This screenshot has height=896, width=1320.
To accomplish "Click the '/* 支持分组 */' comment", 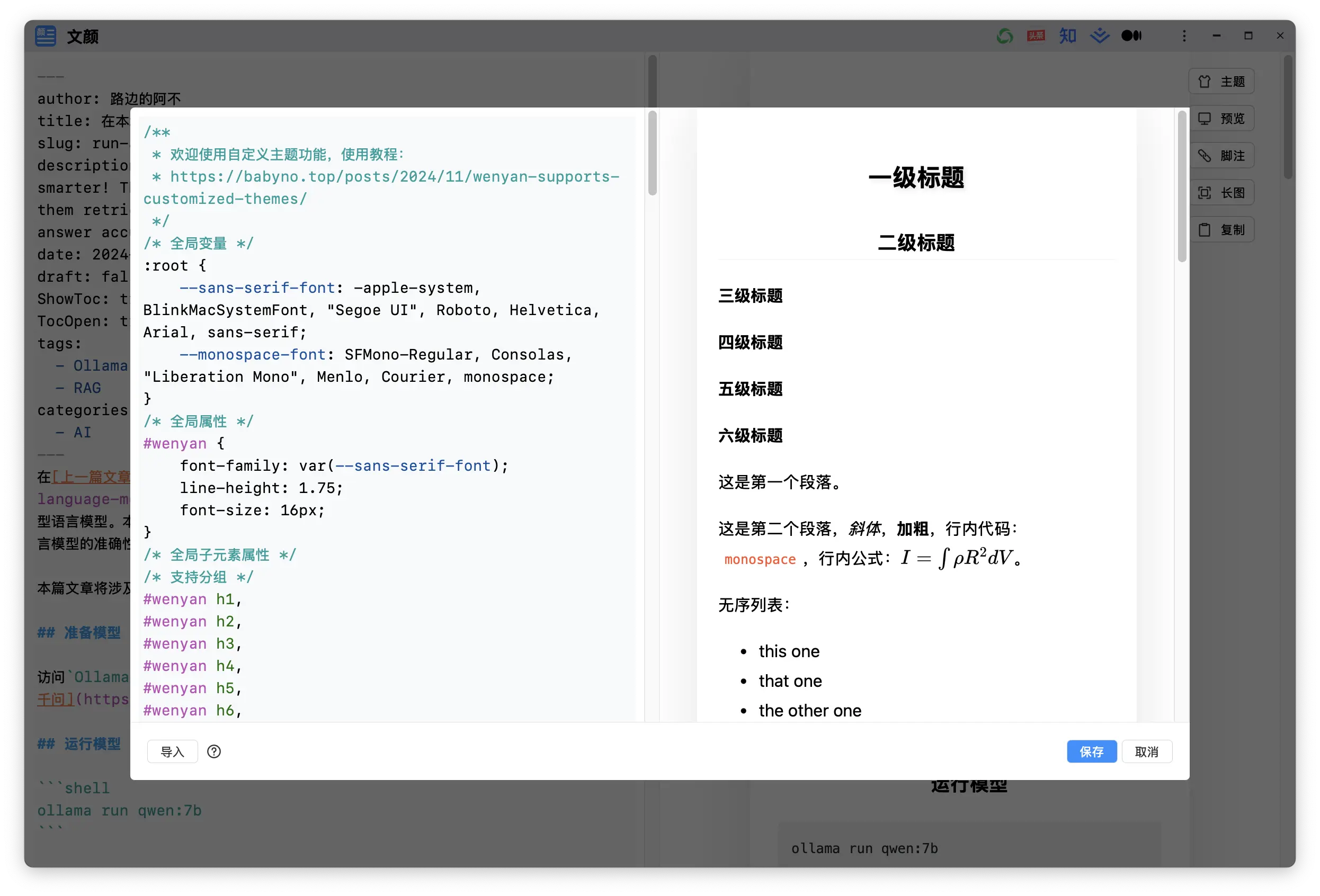I will coord(198,577).
